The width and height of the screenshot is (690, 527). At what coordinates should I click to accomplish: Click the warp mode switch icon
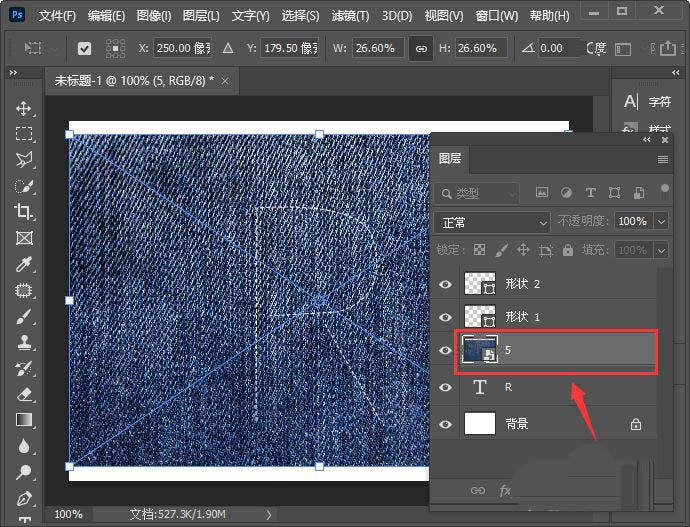[623, 48]
